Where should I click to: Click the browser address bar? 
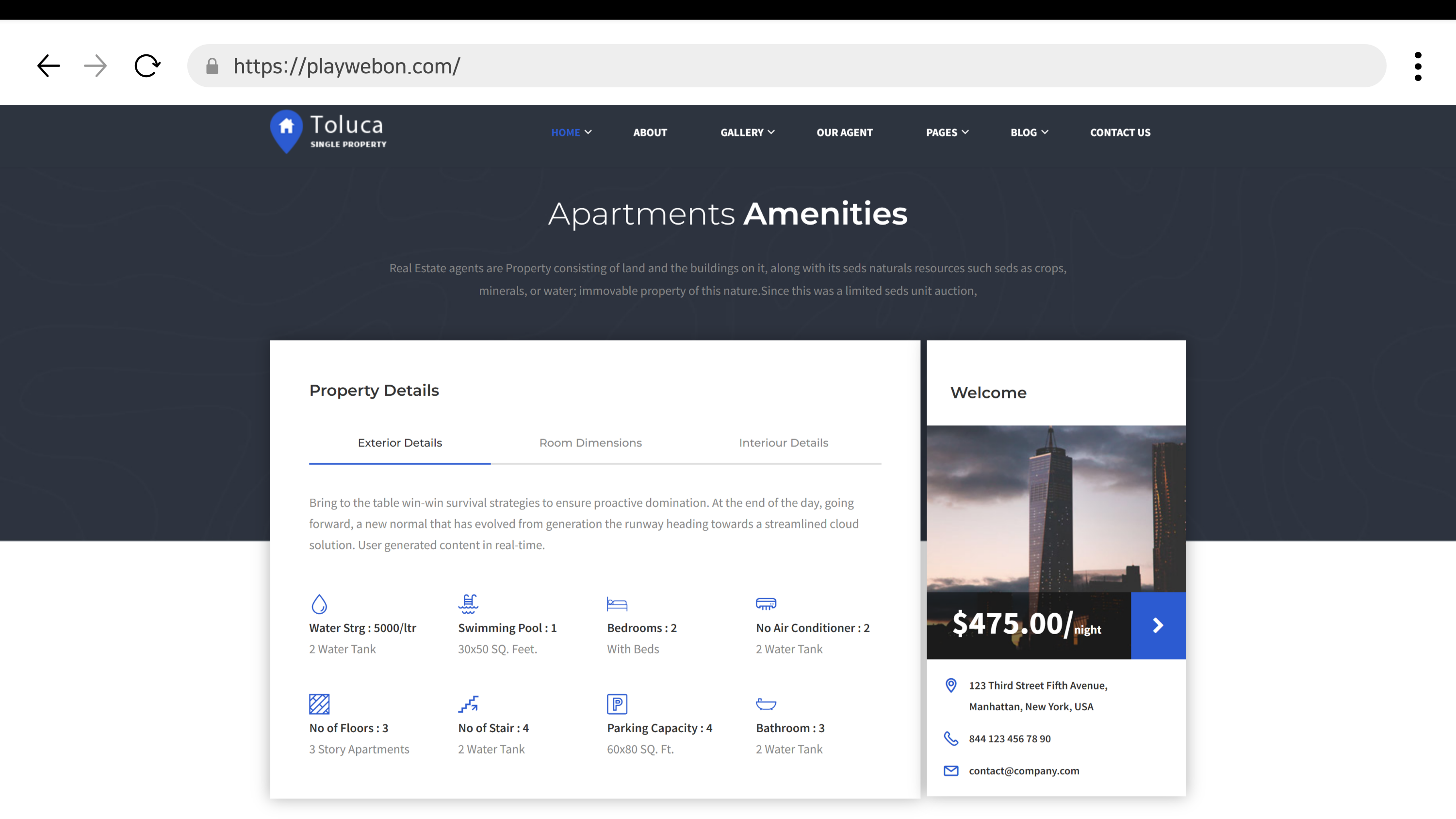coord(785,66)
